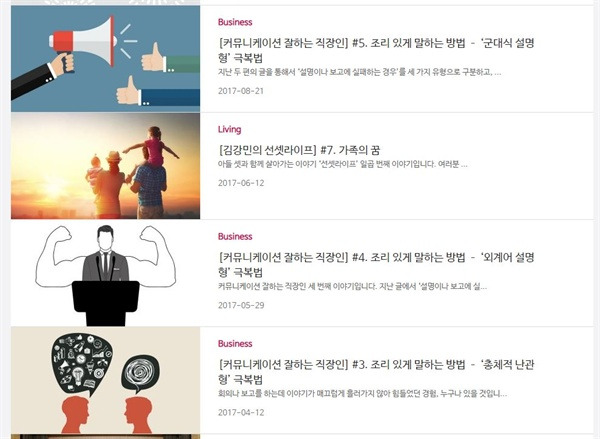Viewport: 600px width, 439px height.
Task: Open [김강민의 선셋라이프] #7. 가족의 꿈 title
Action: tap(299, 150)
